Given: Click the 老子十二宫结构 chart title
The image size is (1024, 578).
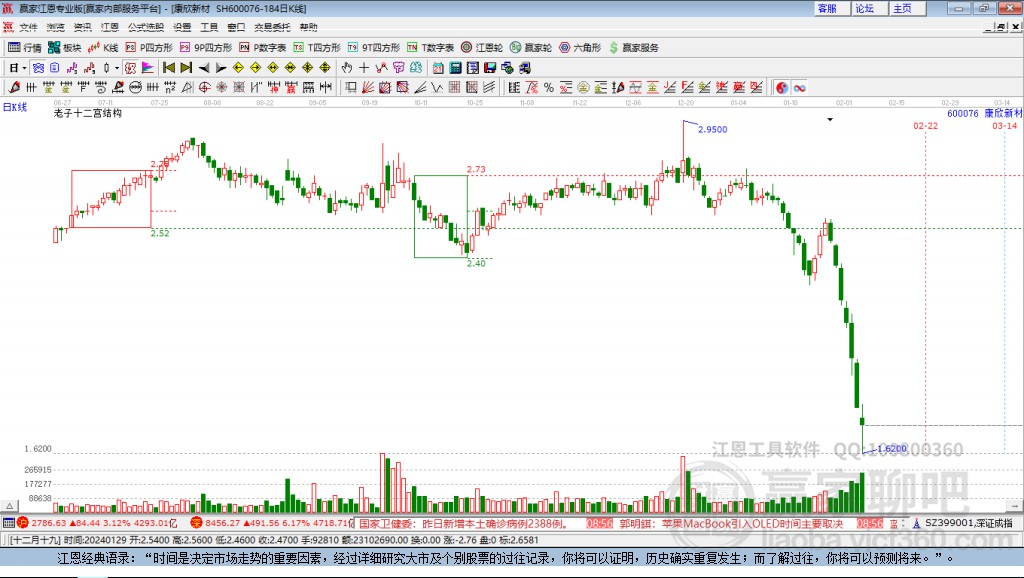Looking at the screenshot, I should pyautogui.click(x=88, y=113).
